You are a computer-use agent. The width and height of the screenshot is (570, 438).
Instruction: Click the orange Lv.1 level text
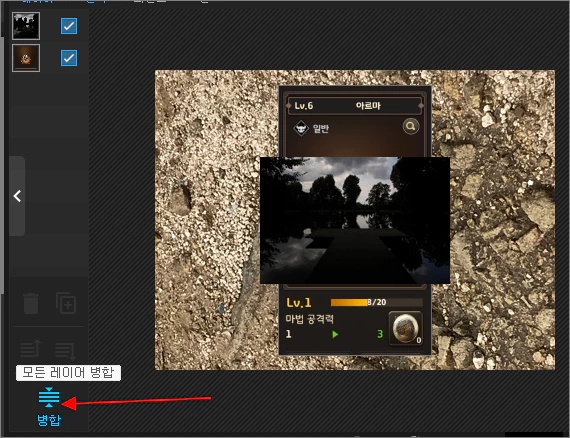[x=298, y=303]
